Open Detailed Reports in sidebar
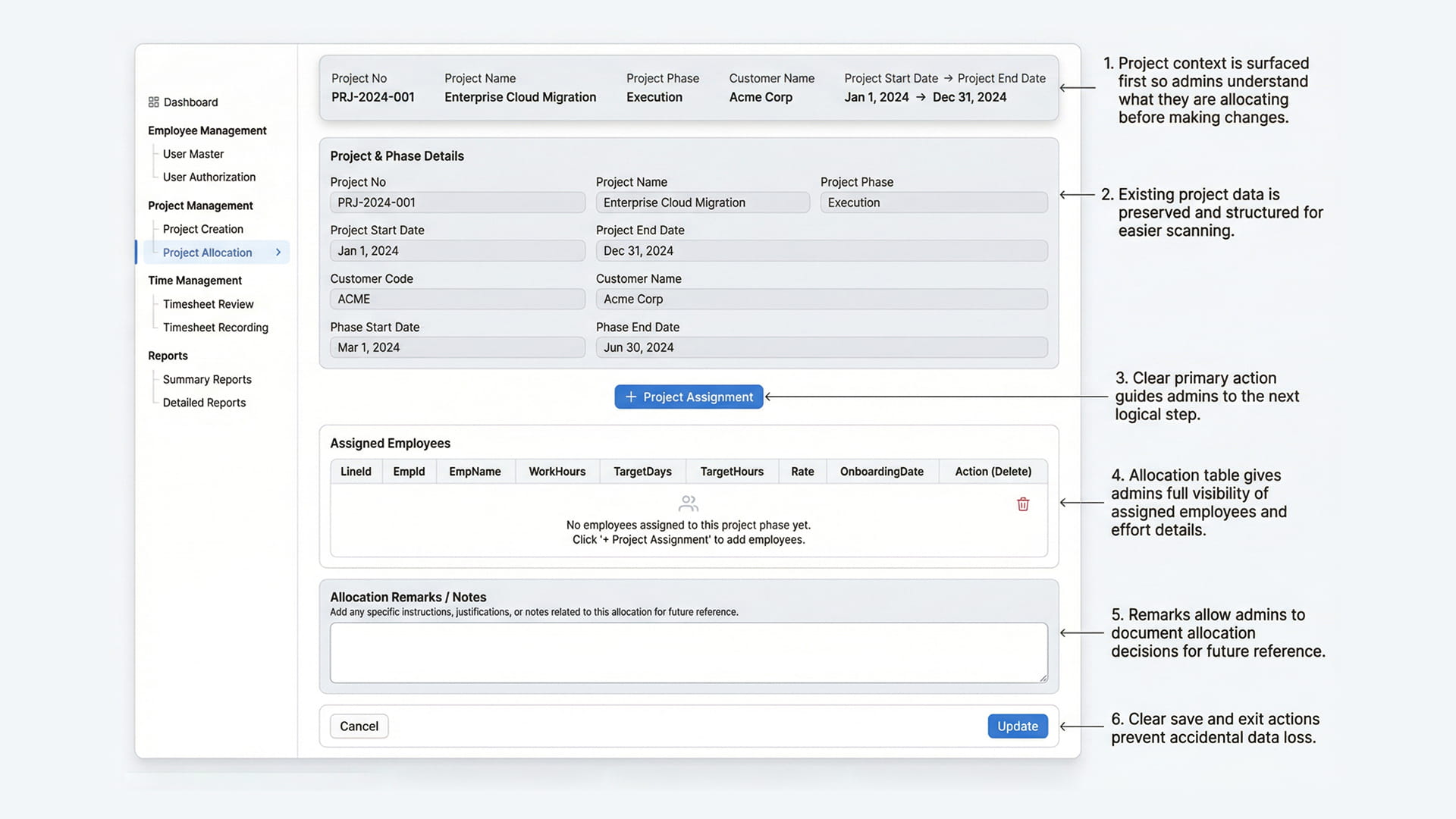The image size is (1456, 819). pyautogui.click(x=204, y=403)
